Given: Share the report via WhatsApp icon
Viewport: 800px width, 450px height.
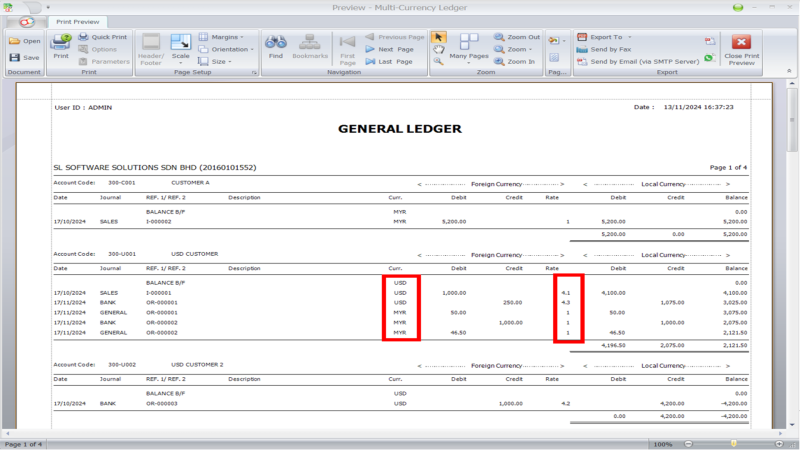Looking at the screenshot, I should 709,58.
